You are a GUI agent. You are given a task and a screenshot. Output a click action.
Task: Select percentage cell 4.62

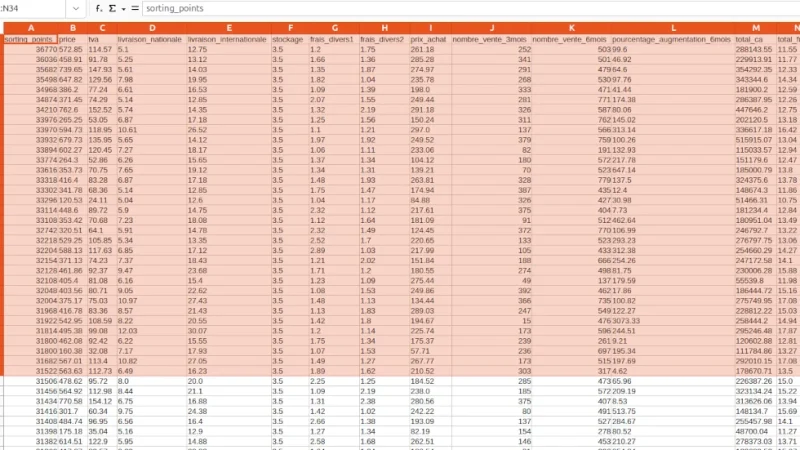673,371
